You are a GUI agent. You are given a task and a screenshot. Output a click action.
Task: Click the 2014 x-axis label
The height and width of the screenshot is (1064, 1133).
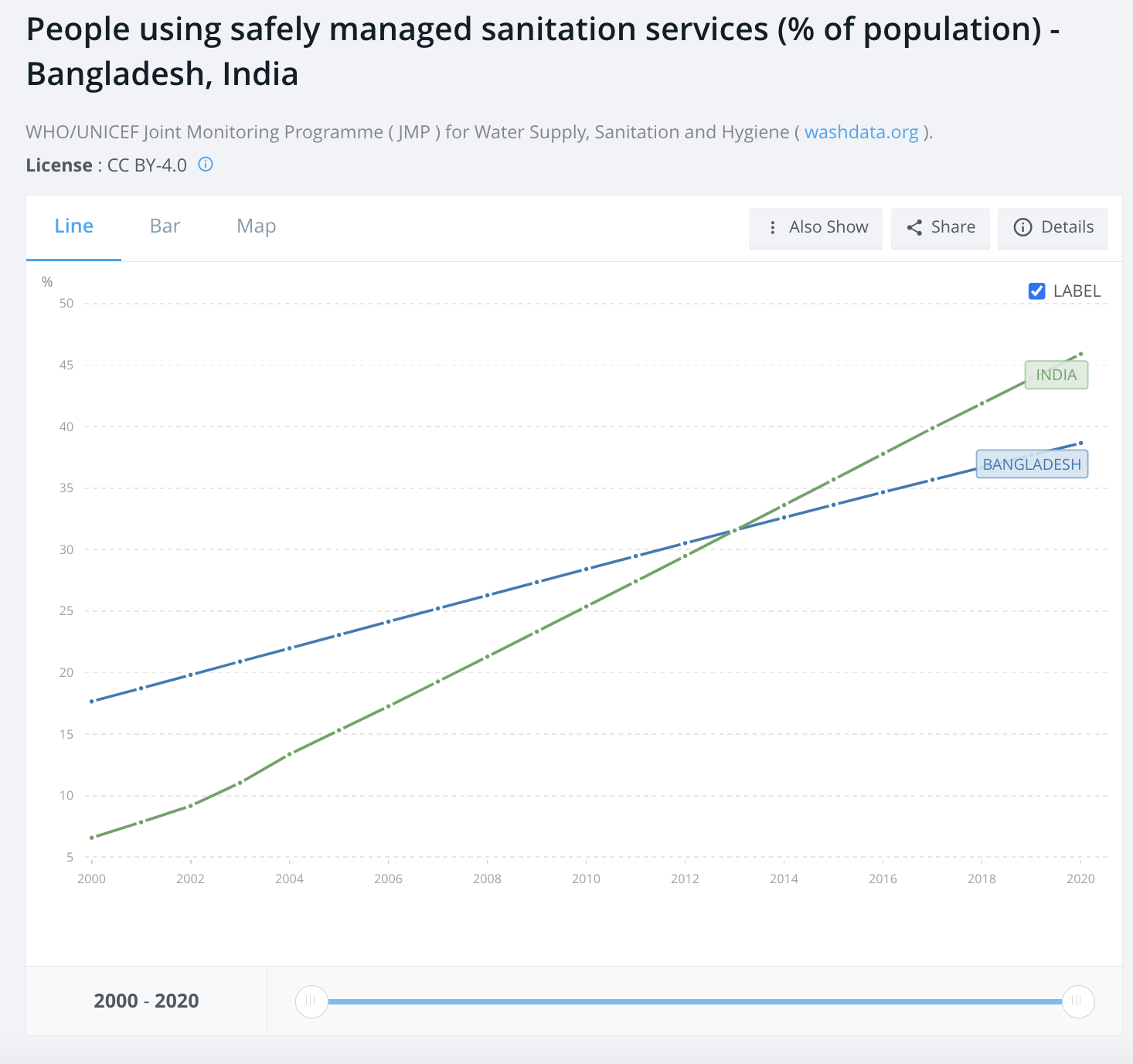[x=784, y=879]
